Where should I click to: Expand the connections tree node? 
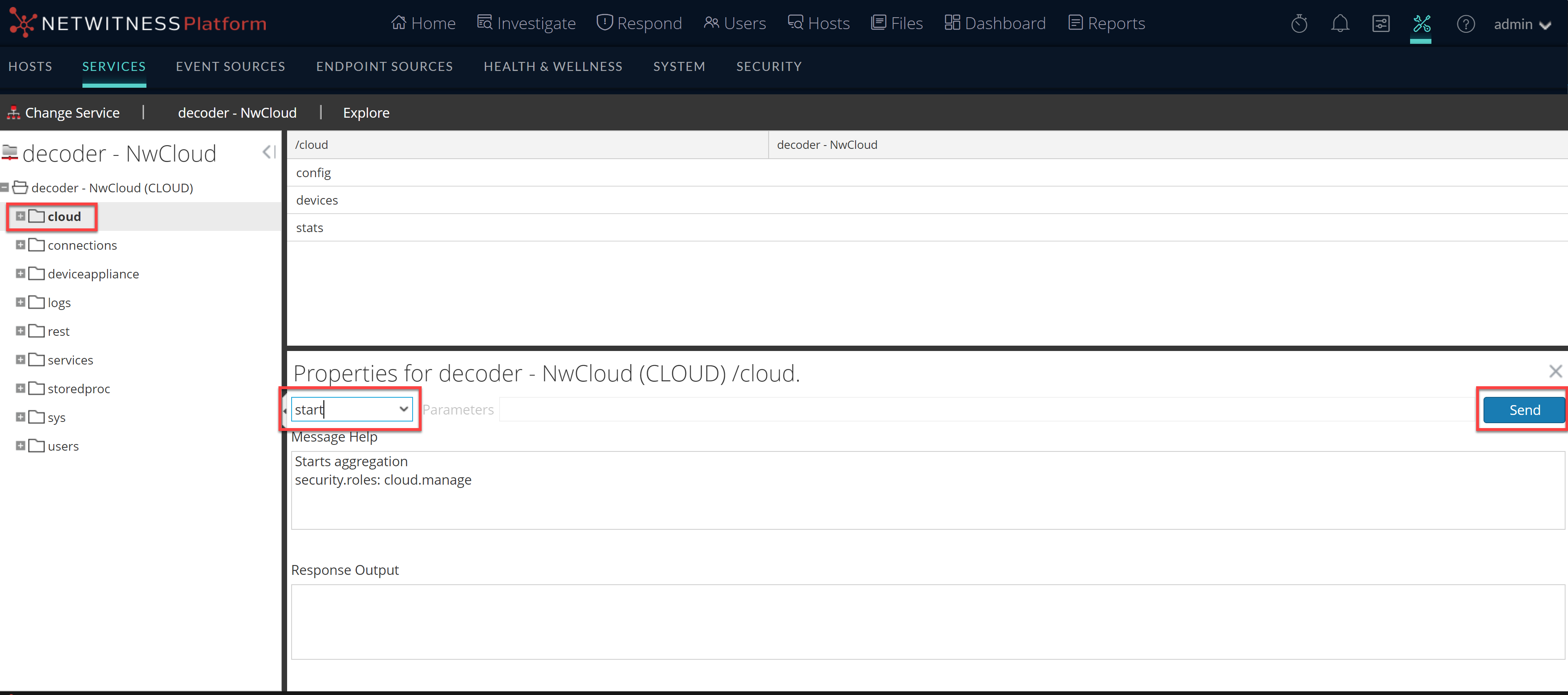pos(18,245)
